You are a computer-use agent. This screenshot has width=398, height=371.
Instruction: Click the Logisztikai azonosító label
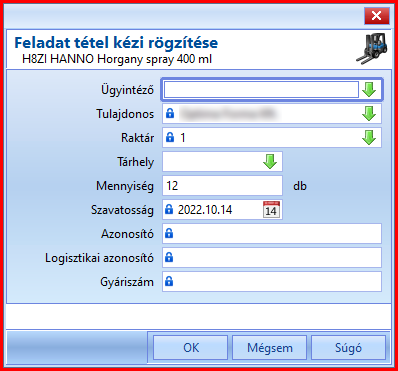tap(100, 258)
